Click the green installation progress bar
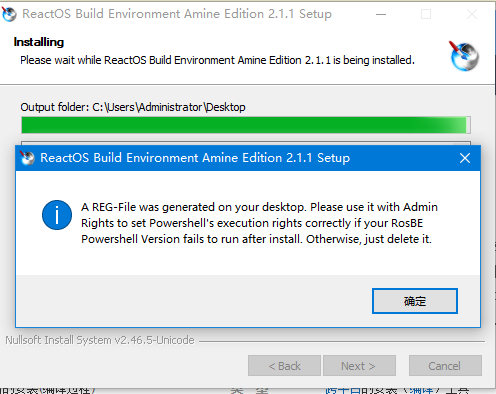This screenshot has height=394, width=496. 246,125
